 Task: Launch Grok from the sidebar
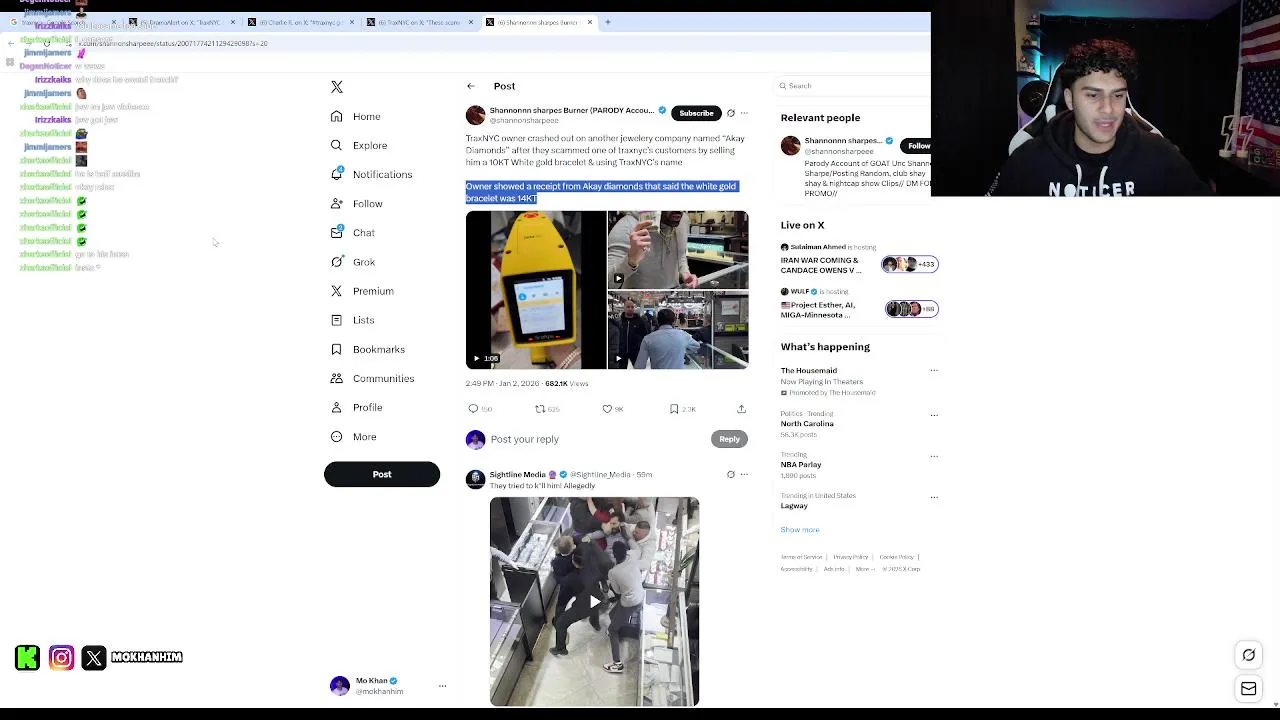pyautogui.click(x=353, y=262)
